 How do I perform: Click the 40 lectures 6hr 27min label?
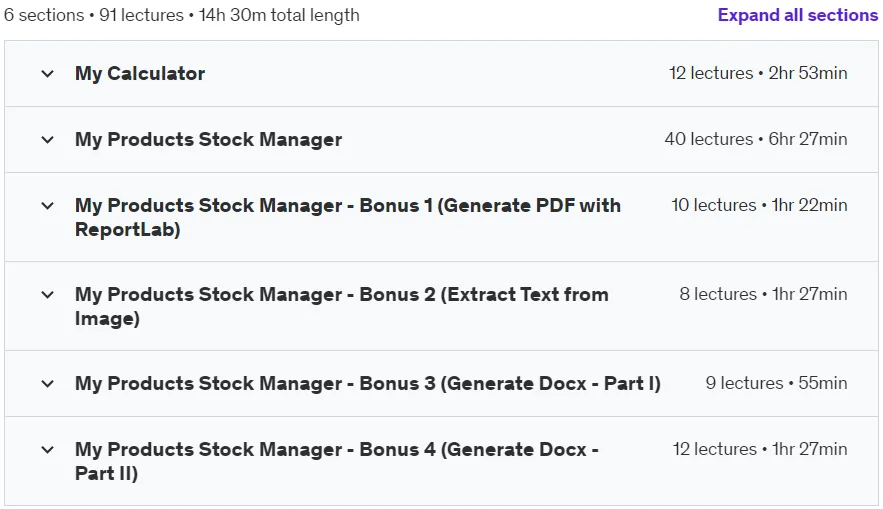(x=756, y=139)
